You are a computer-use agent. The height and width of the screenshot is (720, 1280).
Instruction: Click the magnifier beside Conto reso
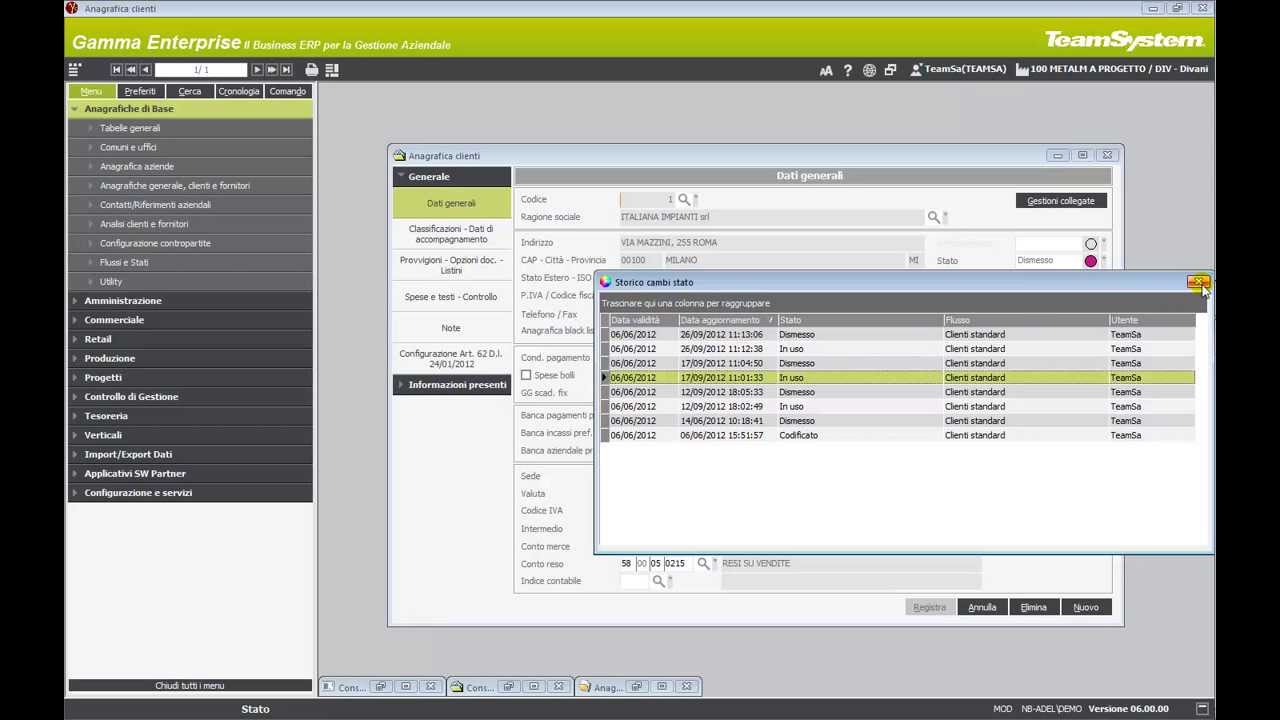coord(703,564)
